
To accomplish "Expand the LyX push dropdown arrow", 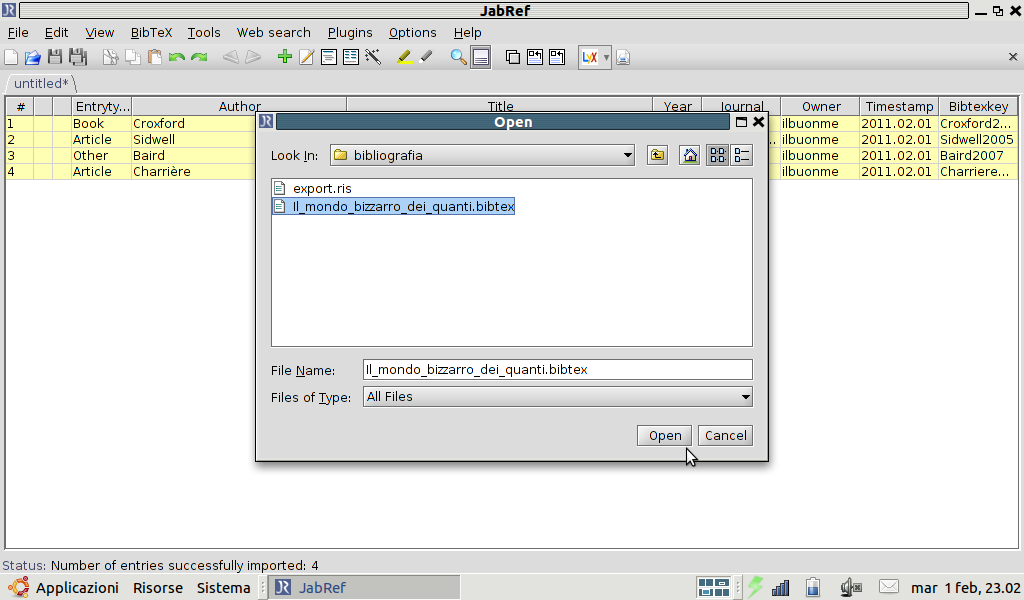I will (606, 57).
